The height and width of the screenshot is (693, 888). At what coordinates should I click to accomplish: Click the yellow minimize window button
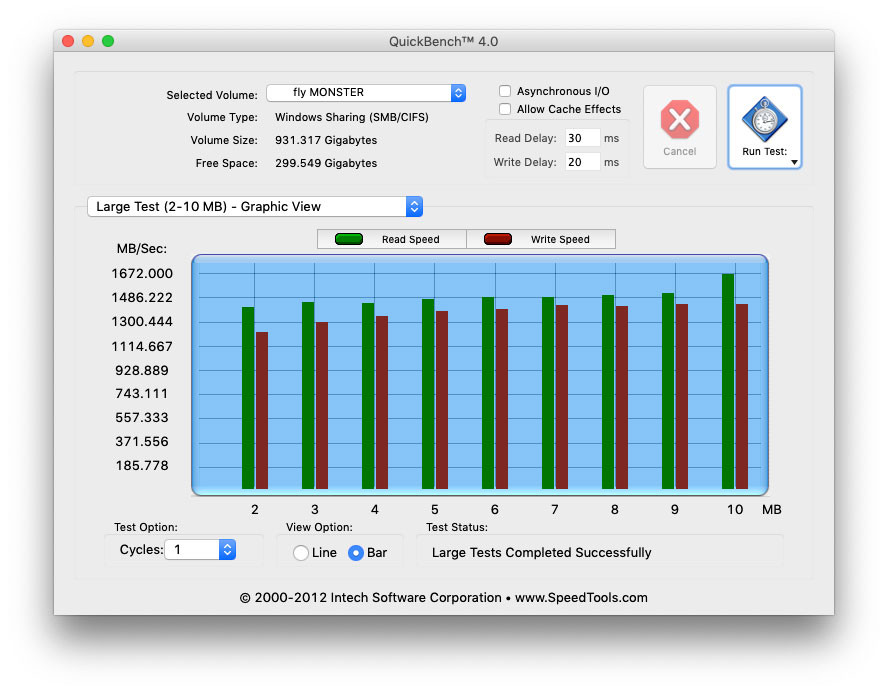point(88,41)
